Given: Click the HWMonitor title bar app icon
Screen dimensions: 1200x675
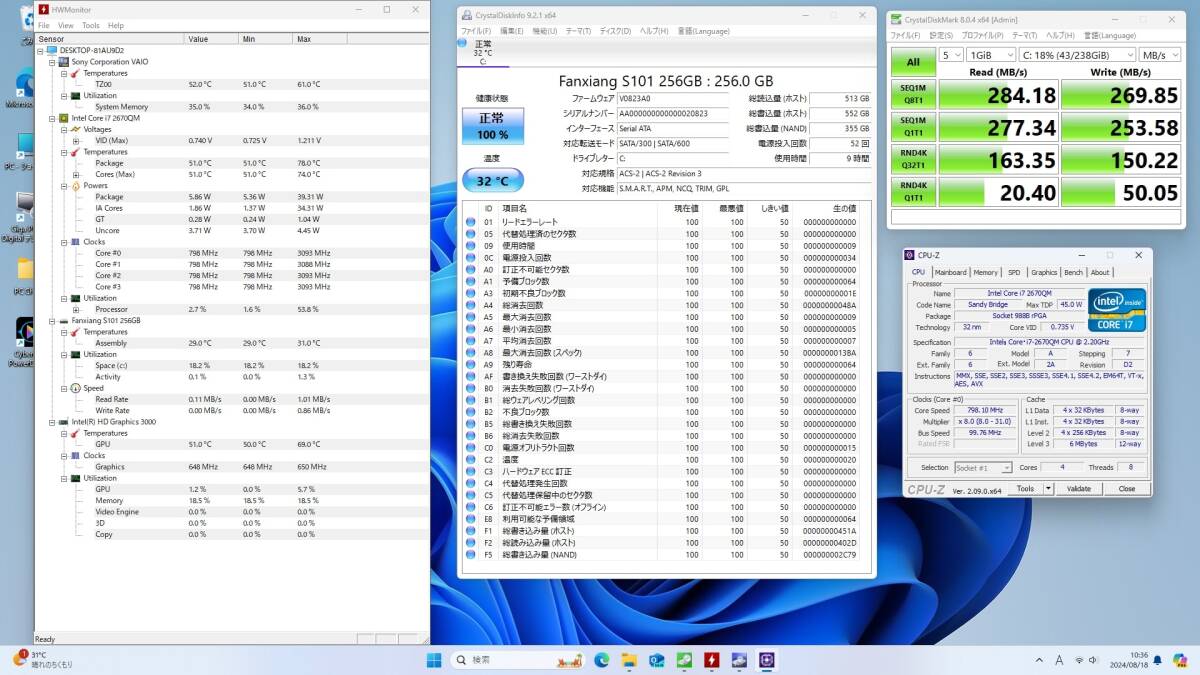Looking at the screenshot, I should pos(42,9).
